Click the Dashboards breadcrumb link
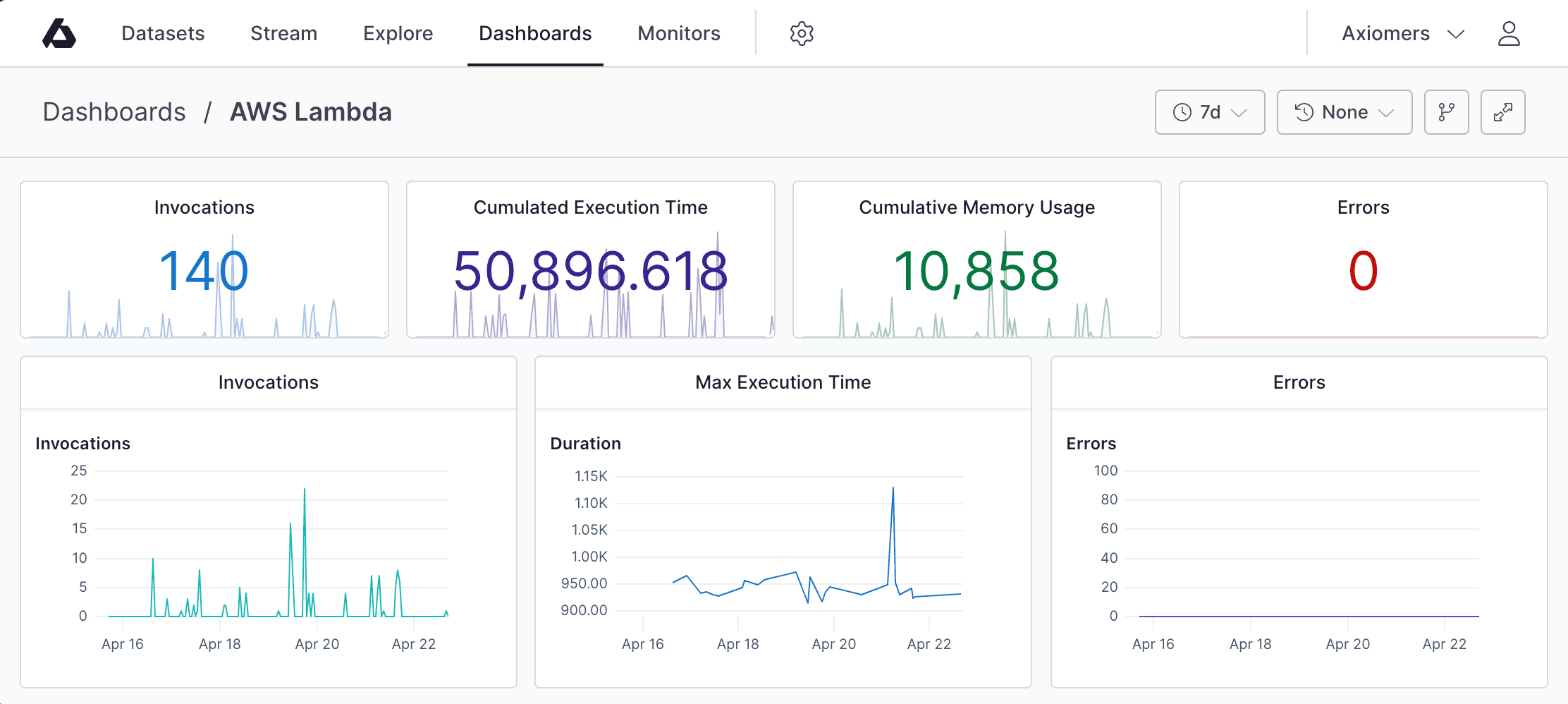This screenshot has width=1568, height=704. (x=114, y=111)
